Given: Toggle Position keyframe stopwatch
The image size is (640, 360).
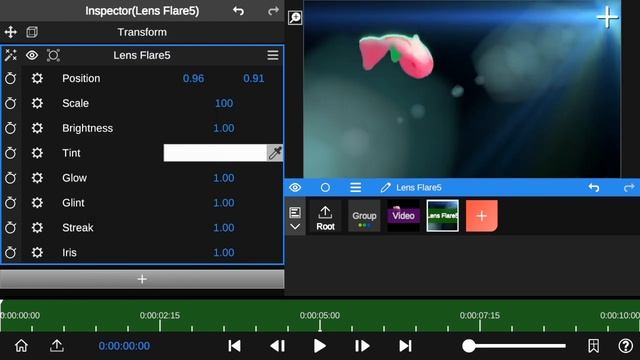Looking at the screenshot, I should (11, 78).
